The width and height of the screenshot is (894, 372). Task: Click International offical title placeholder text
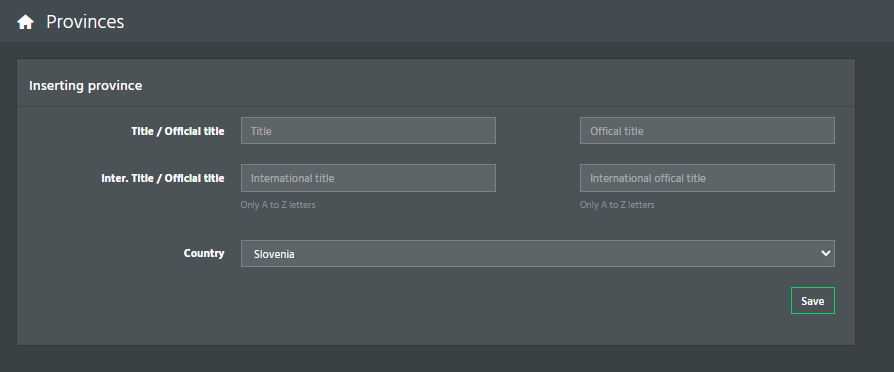tap(648, 178)
